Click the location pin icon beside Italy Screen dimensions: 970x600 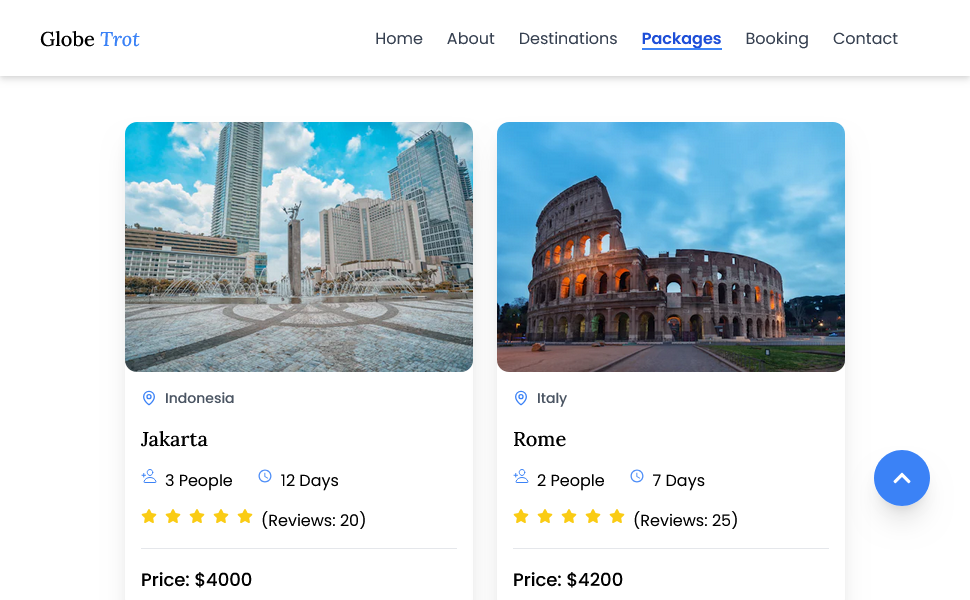coord(521,398)
